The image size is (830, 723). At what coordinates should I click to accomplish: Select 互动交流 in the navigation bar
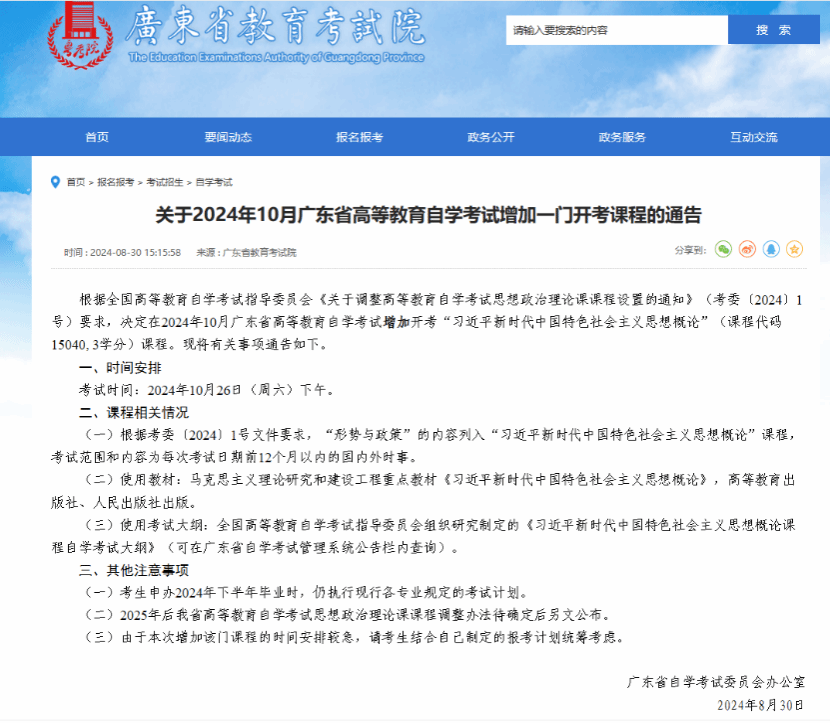(753, 137)
